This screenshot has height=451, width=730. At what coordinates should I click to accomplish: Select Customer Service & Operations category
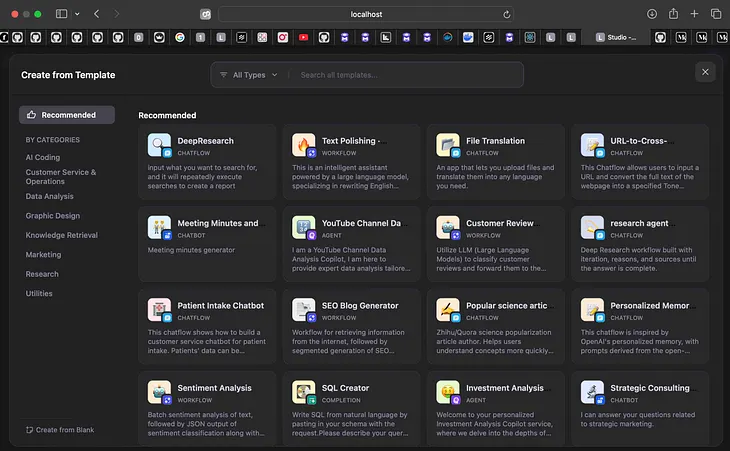[61, 176]
